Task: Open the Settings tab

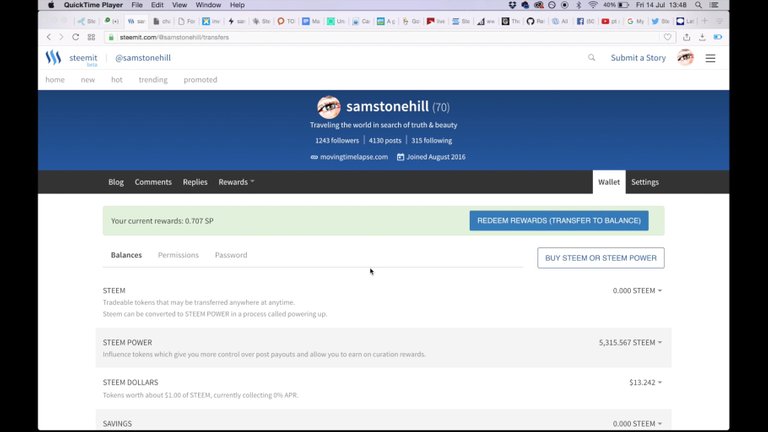Action: click(645, 182)
